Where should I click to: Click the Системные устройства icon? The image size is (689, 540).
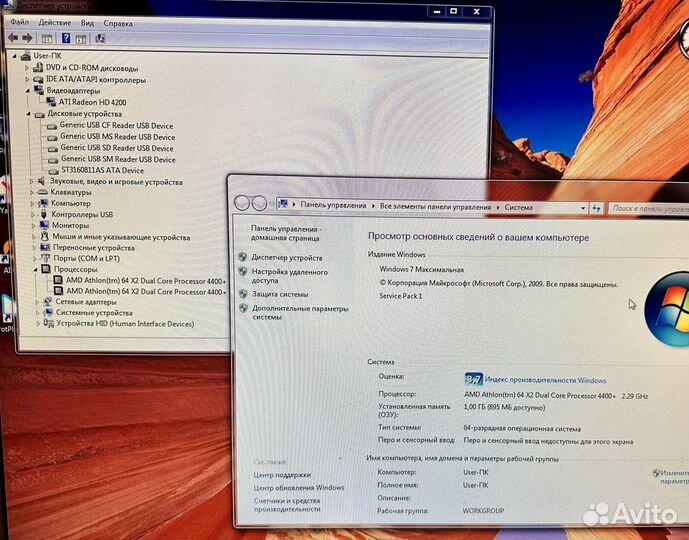(x=48, y=313)
